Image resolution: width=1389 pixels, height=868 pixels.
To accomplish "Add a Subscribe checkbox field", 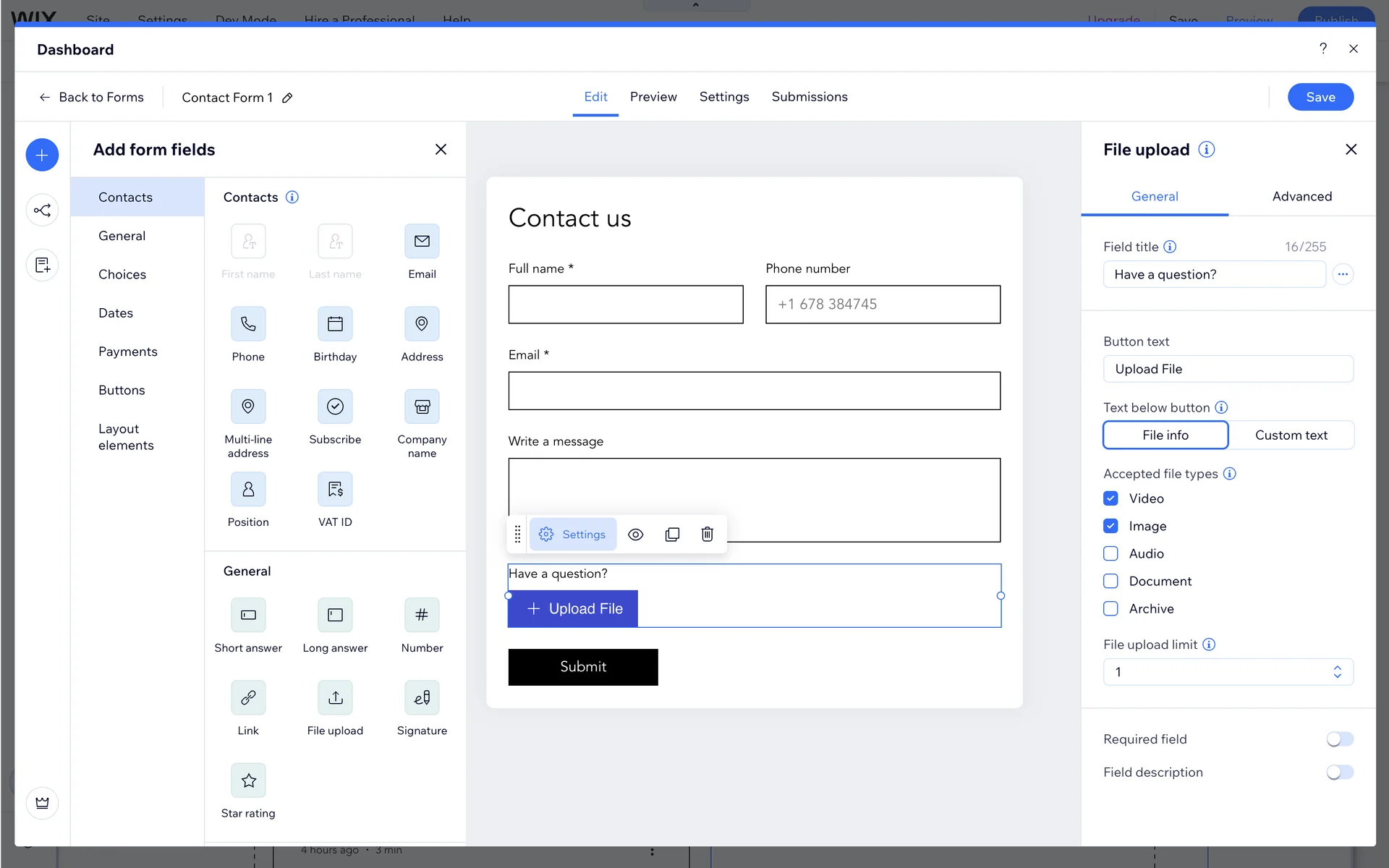I will point(335,407).
